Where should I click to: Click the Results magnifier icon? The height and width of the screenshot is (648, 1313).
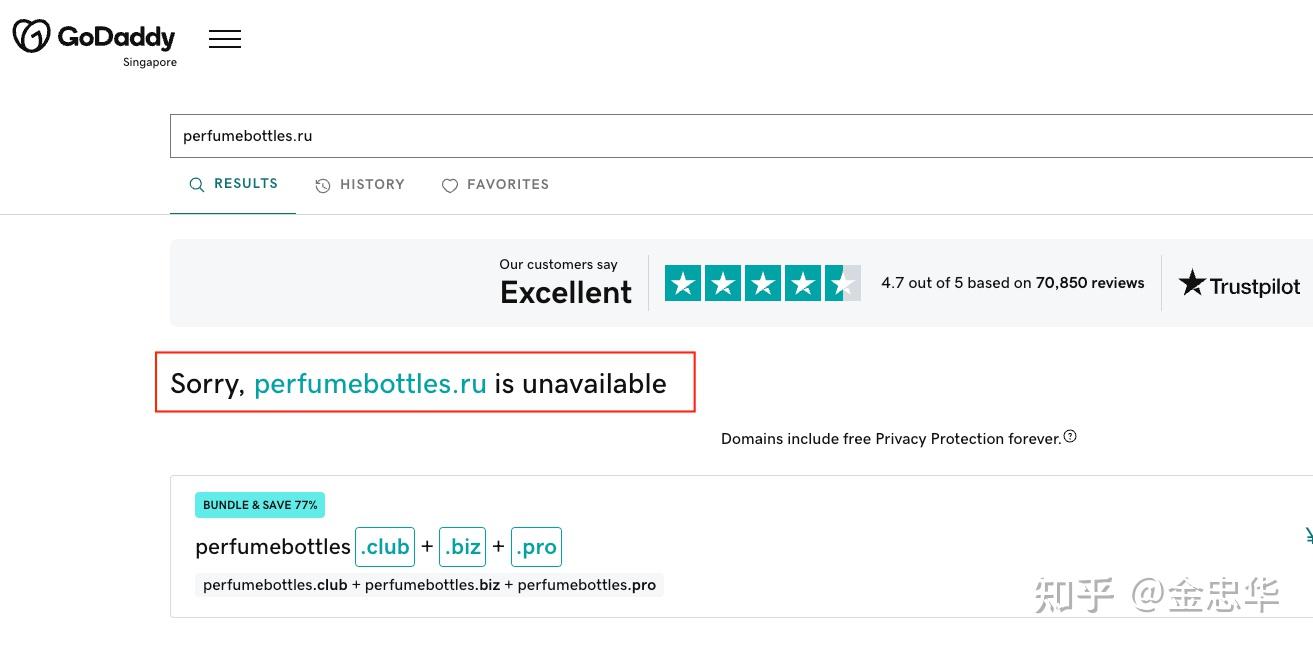[197, 185]
